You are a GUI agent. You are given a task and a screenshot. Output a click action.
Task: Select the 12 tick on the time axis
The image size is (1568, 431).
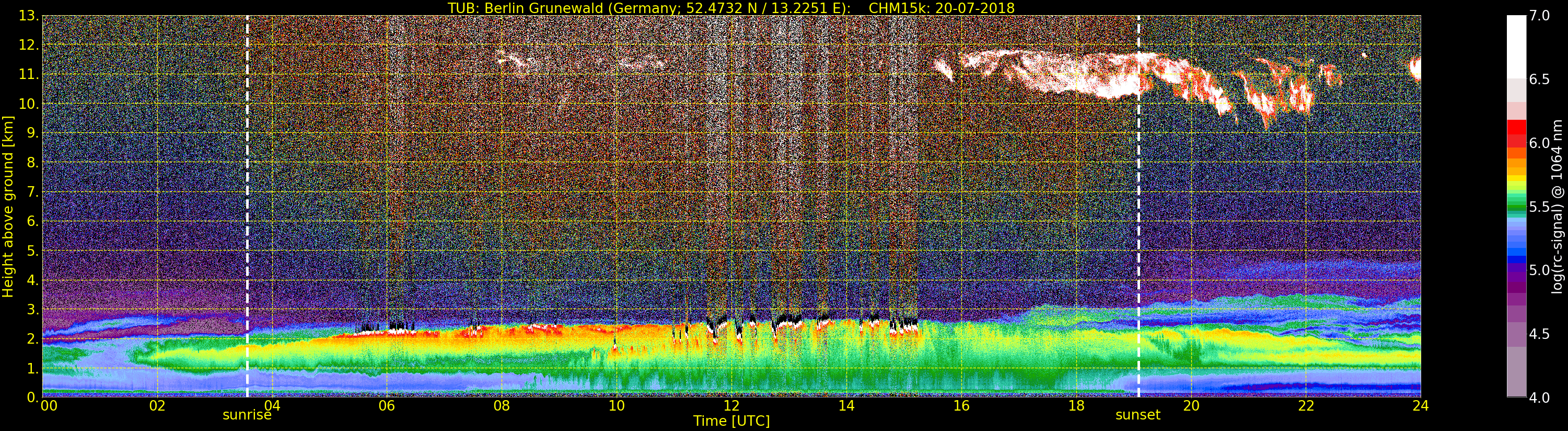pos(731,406)
